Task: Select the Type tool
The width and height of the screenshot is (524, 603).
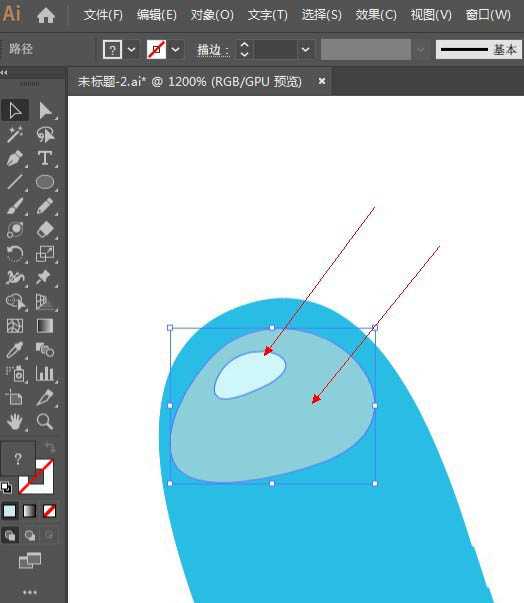Action: [45, 158]
